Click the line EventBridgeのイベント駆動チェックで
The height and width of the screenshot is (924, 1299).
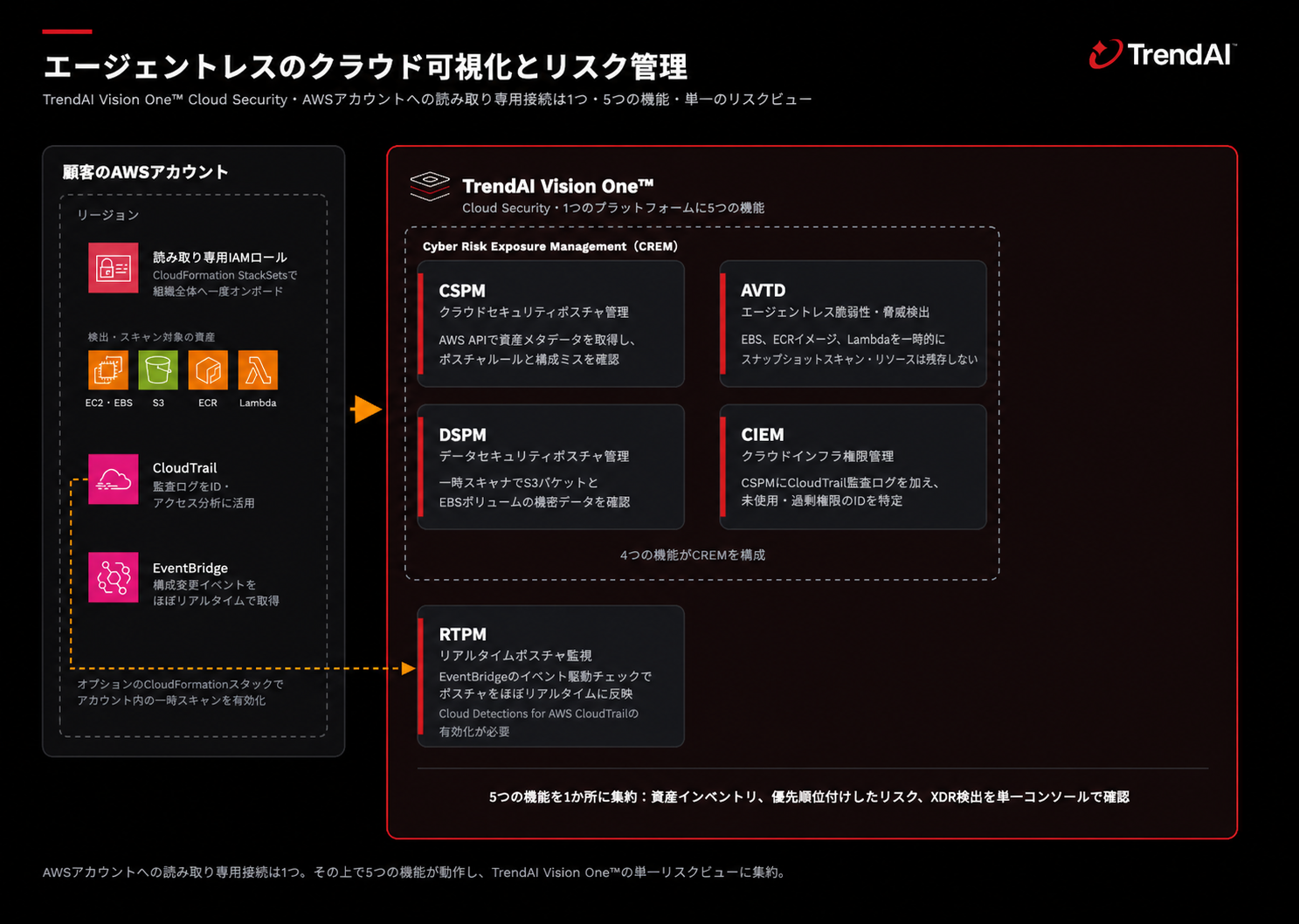(x=545, y=677)
